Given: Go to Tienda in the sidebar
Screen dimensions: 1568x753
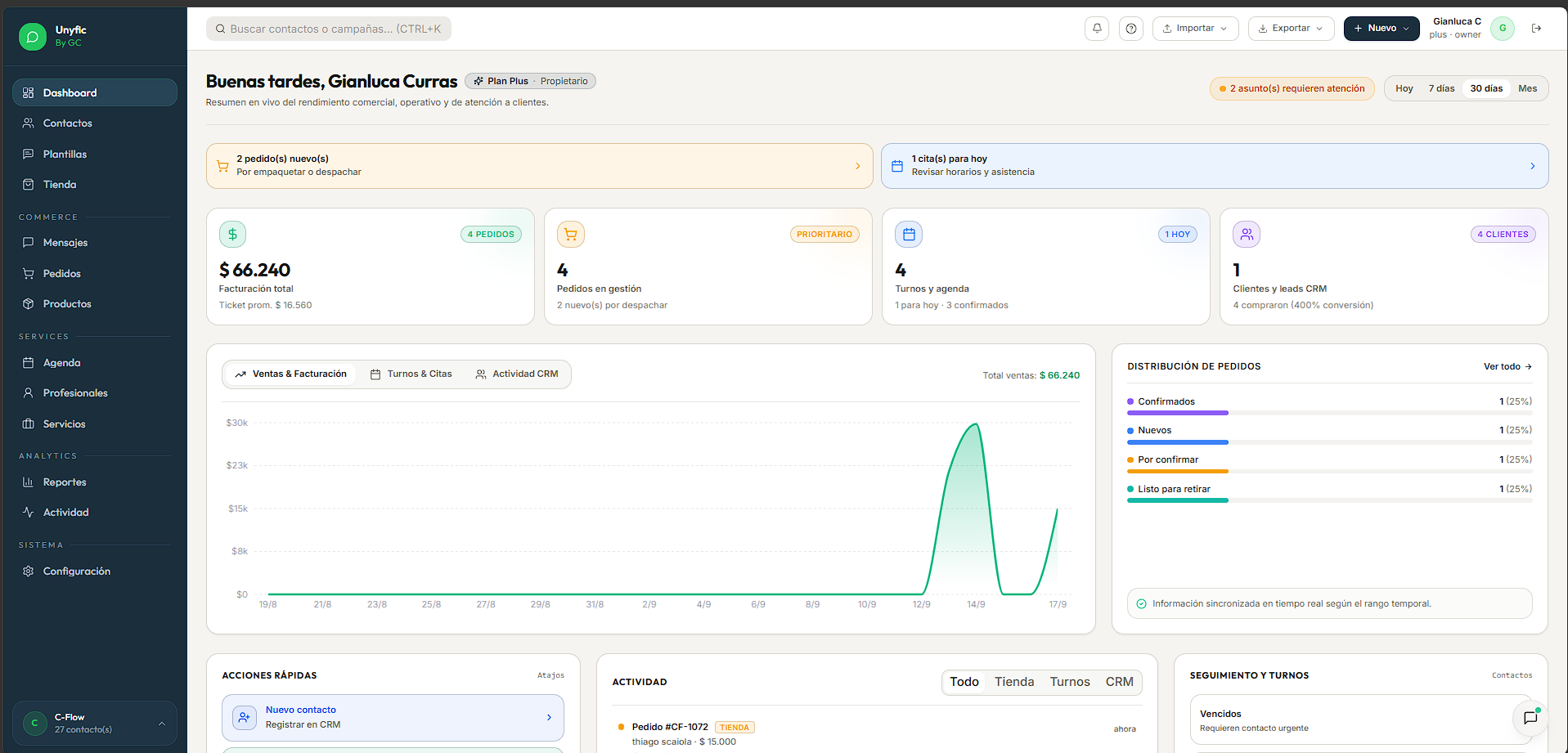Looking at the screenshot, I should (95, 185).
